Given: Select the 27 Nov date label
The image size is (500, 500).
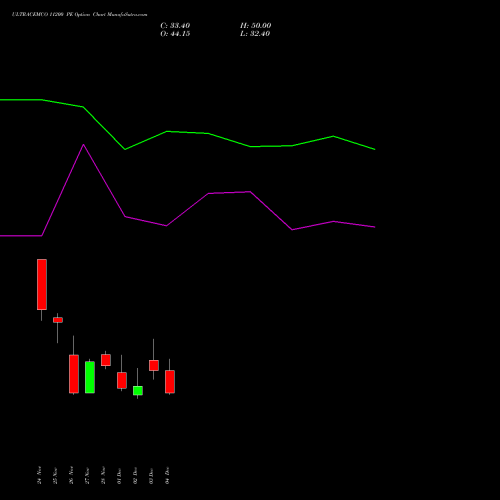Looking at the screenshot, I should pyautogui.click(x=87, y=475).
